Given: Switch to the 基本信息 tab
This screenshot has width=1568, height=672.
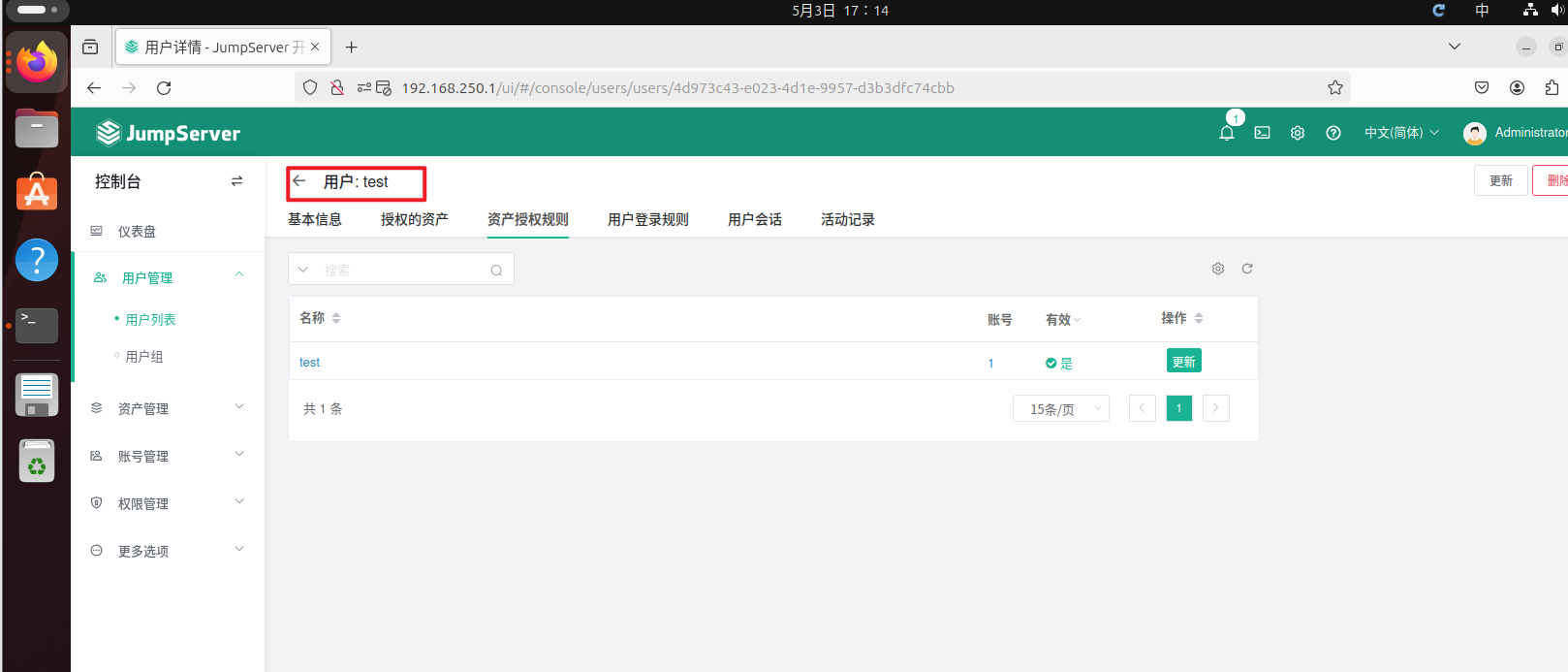Looking at the screenshot, I should tap(315, 220).
